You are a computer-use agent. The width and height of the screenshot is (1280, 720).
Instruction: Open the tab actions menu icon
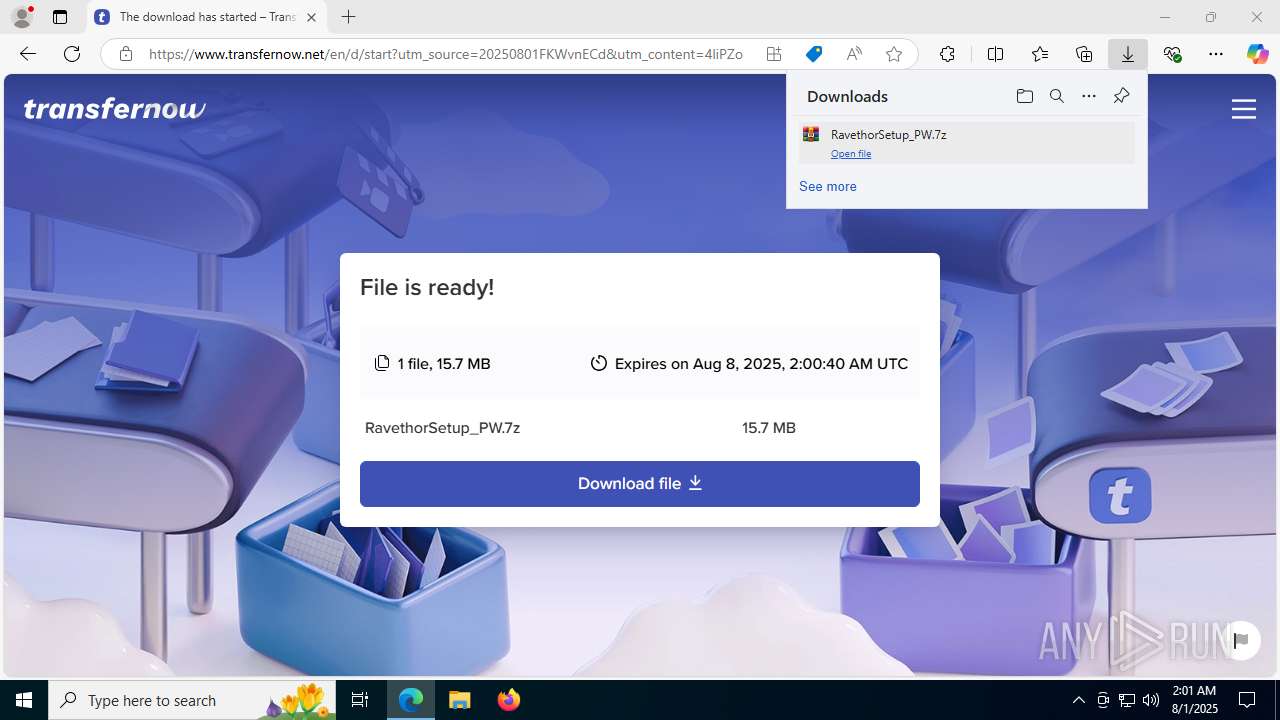(x=60, y=17)
